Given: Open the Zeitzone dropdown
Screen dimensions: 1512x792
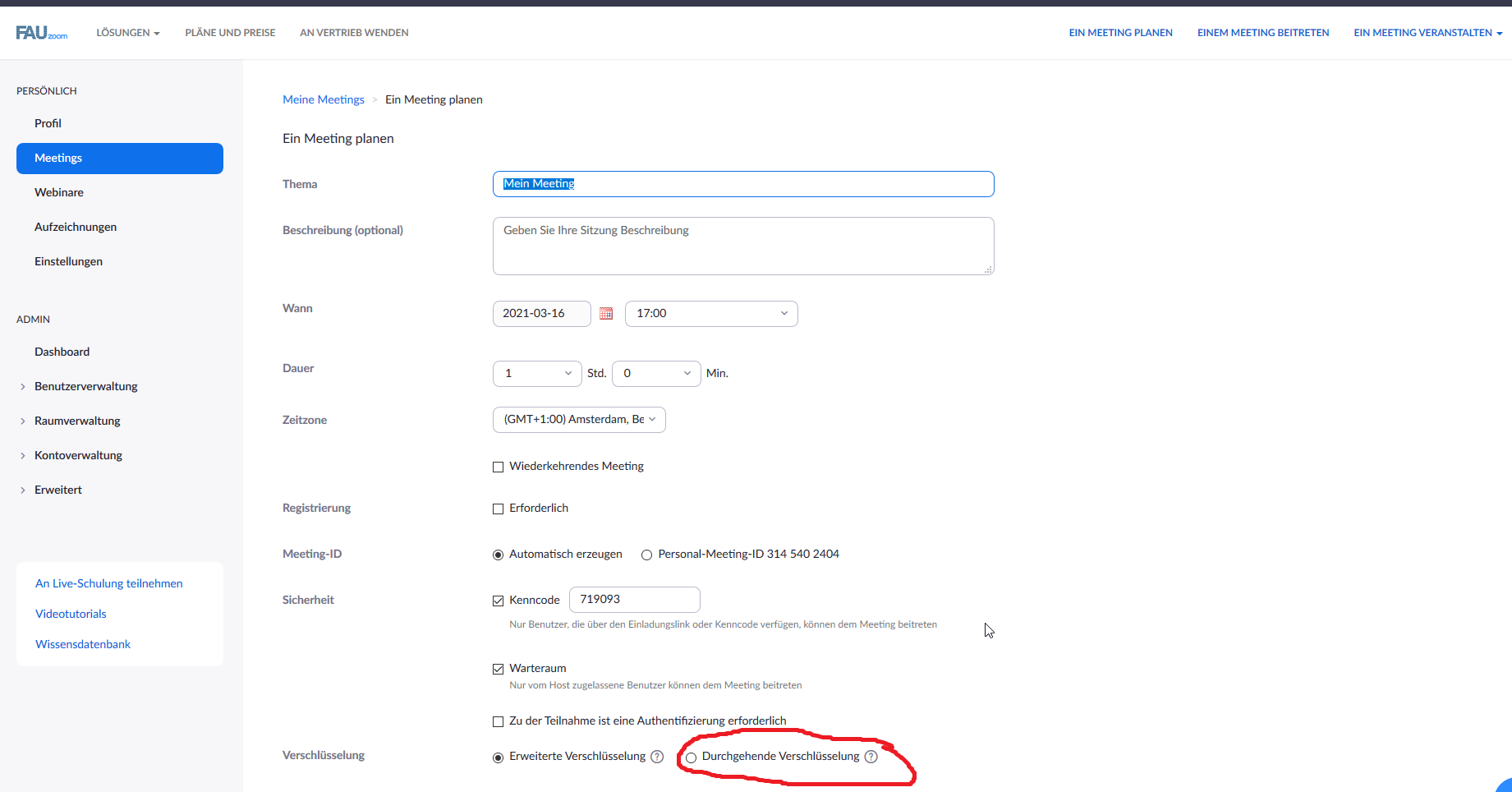Looking at the screenshot, I should 578,420.
